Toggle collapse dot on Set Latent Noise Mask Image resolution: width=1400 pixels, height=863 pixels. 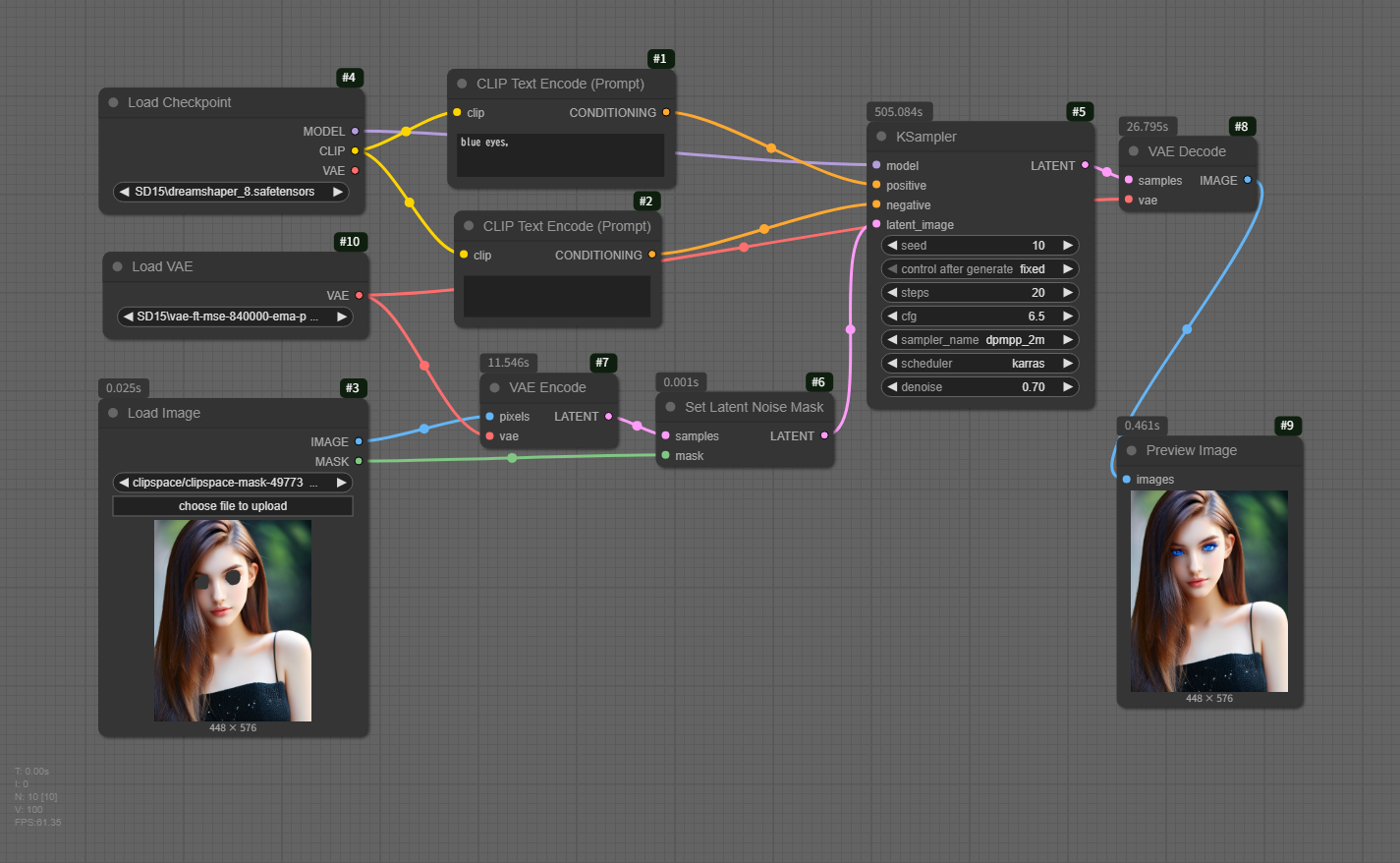[670, 407]
